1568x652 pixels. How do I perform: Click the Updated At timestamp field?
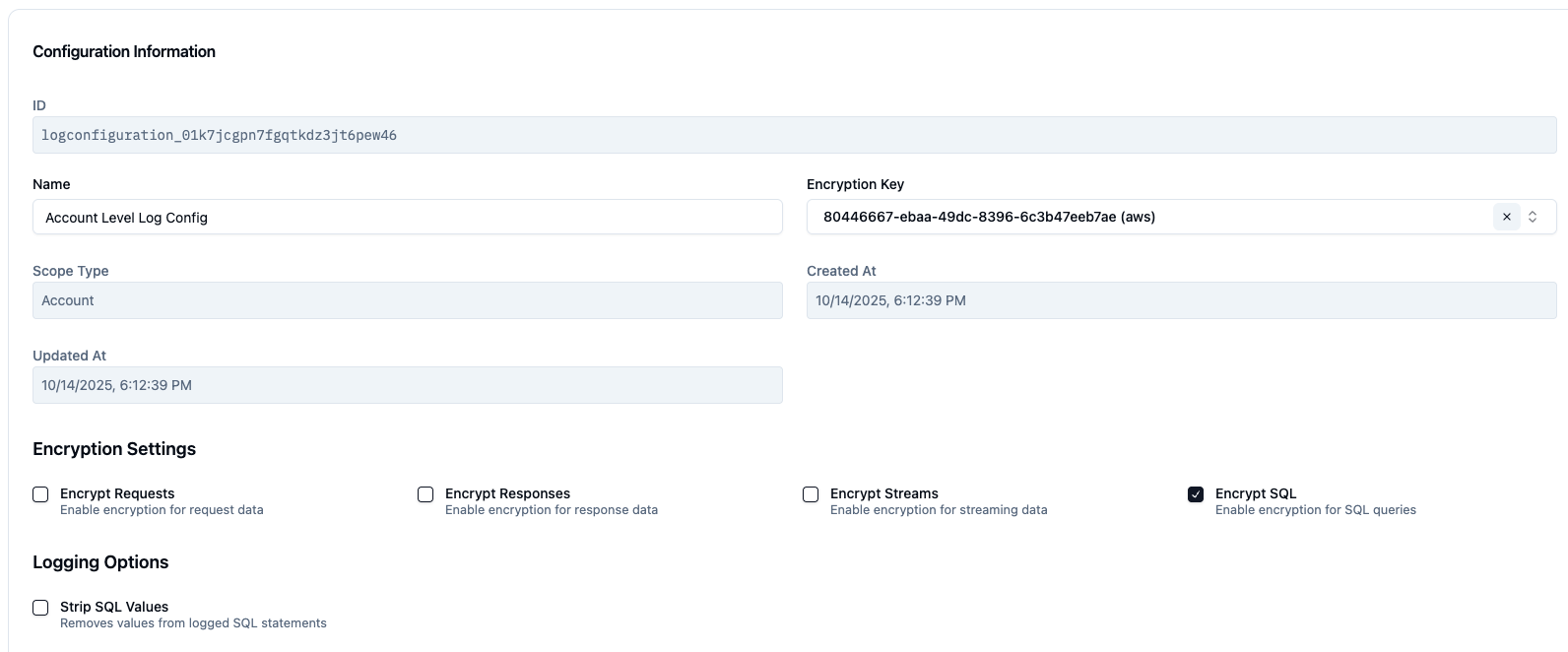[x=407, y=385]
